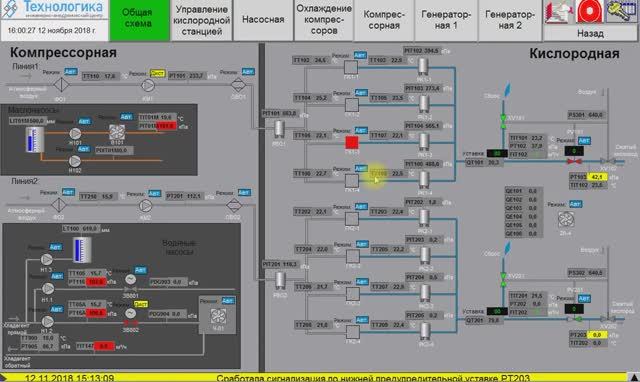Switch to the Насосная tab
The width and height of the screenshot is (640, 382).
263,20
